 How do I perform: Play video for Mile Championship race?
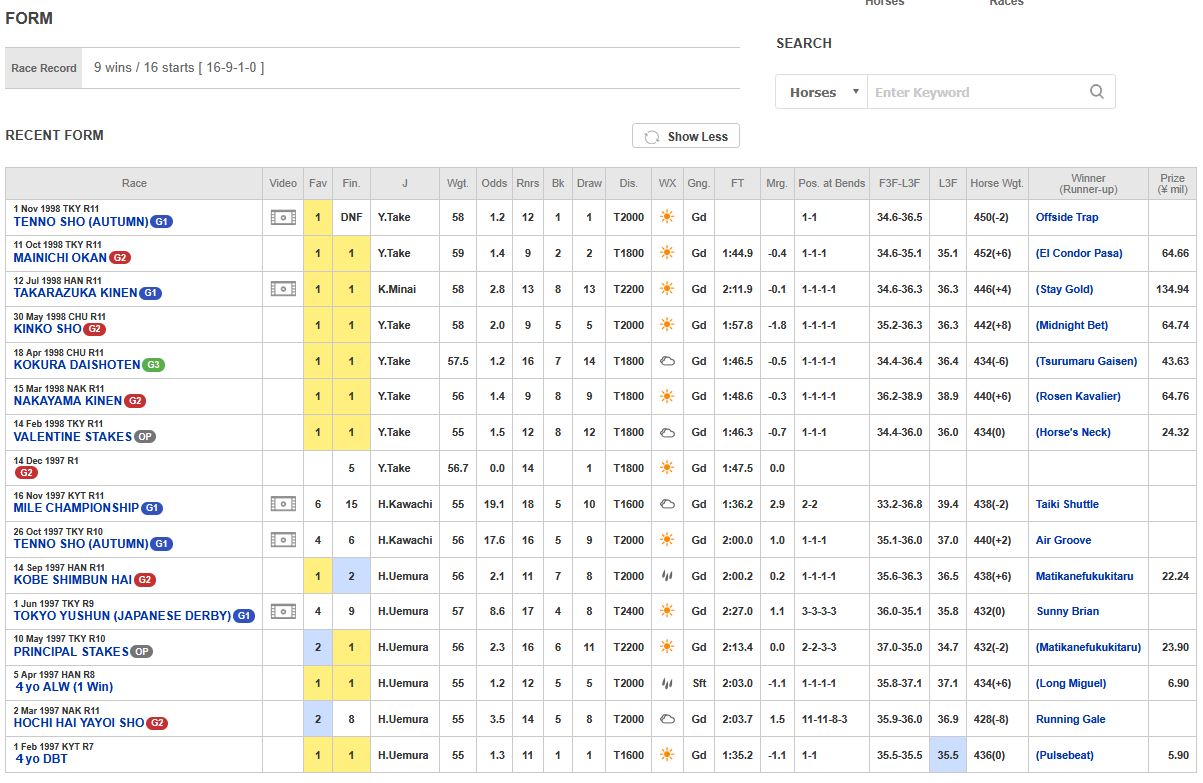coord(283,504)
